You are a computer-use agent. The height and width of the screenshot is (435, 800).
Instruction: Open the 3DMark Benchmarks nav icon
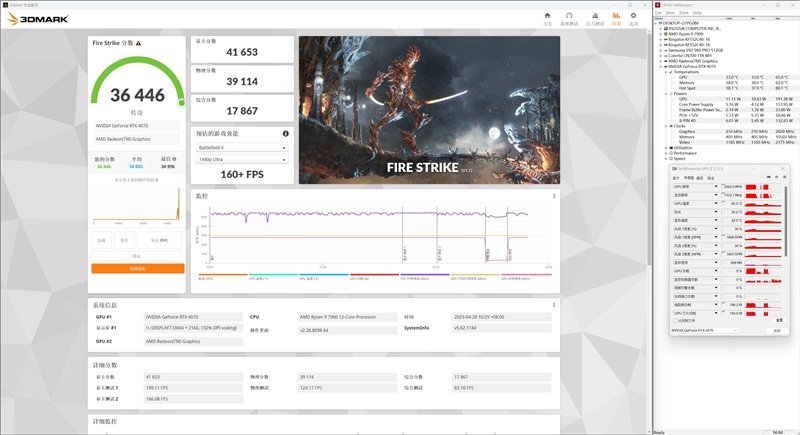pyautogui.click(x=569, y=16)
